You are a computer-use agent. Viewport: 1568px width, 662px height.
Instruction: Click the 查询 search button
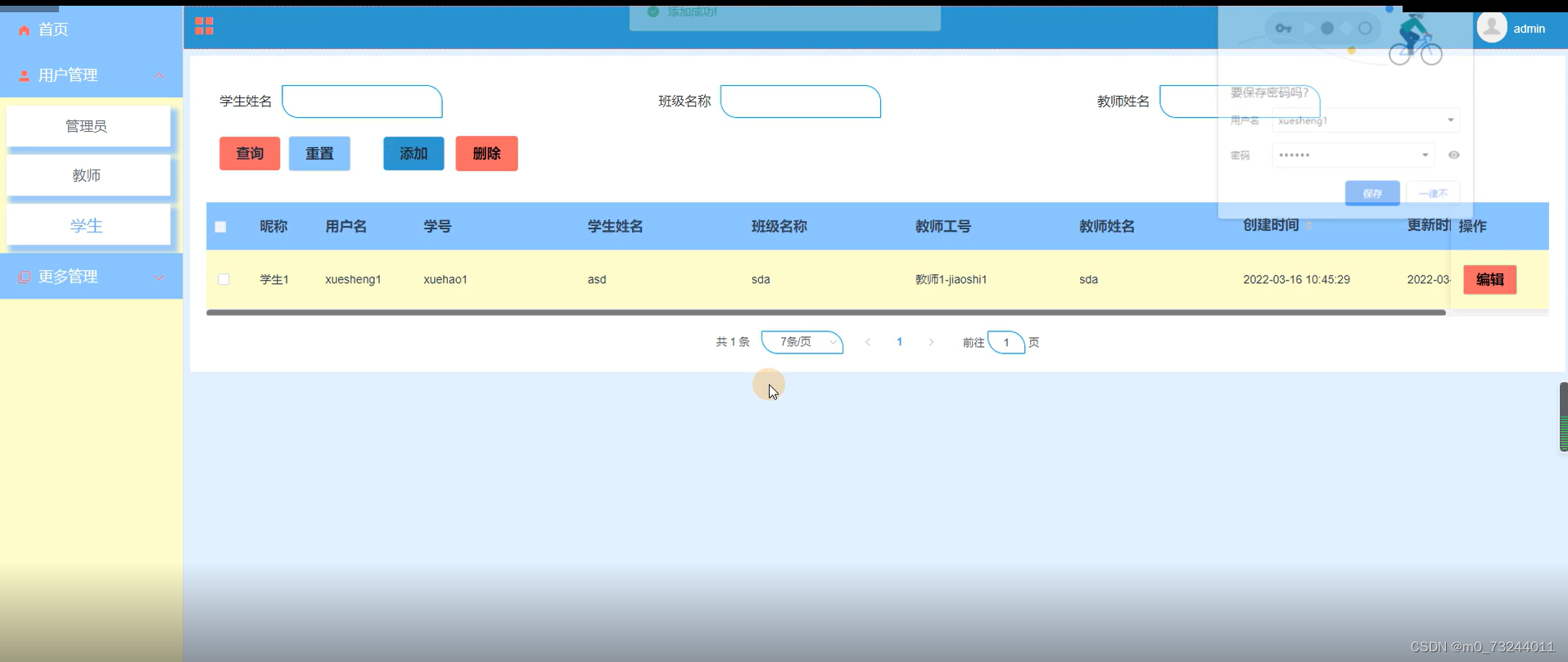click(250, 153)
